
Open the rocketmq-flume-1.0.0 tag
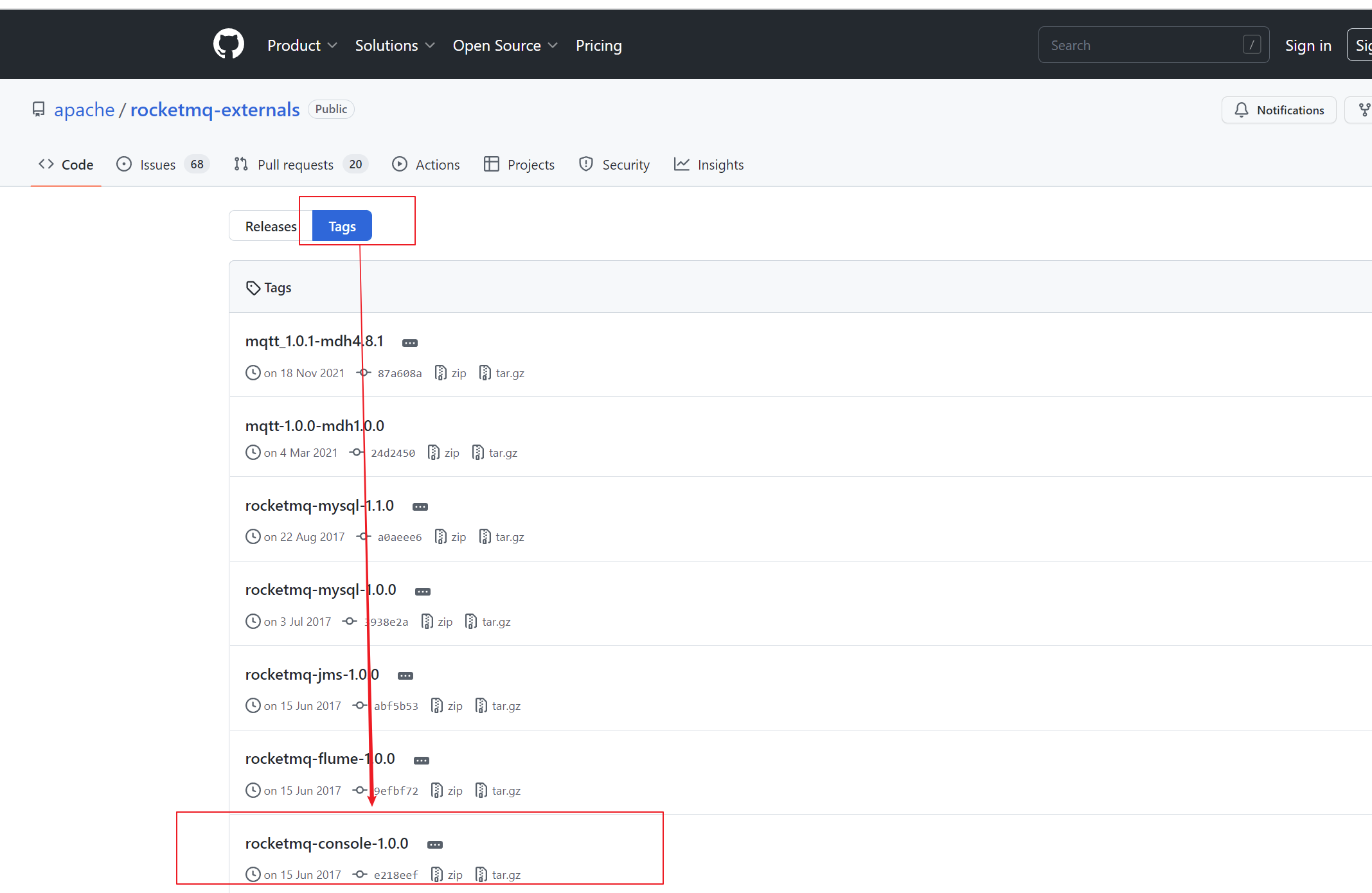click(x=320, y=759)
